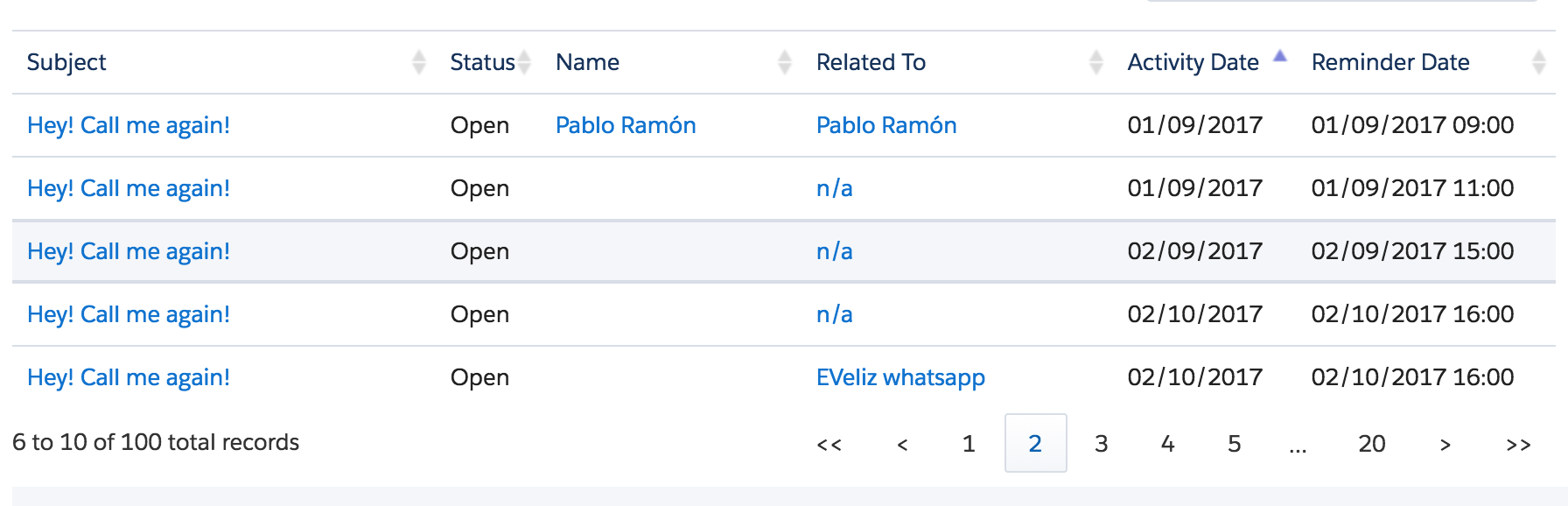Screen dimensions: 1568x506
Task: Open page 20 of results
Action: click(1371, 444)
